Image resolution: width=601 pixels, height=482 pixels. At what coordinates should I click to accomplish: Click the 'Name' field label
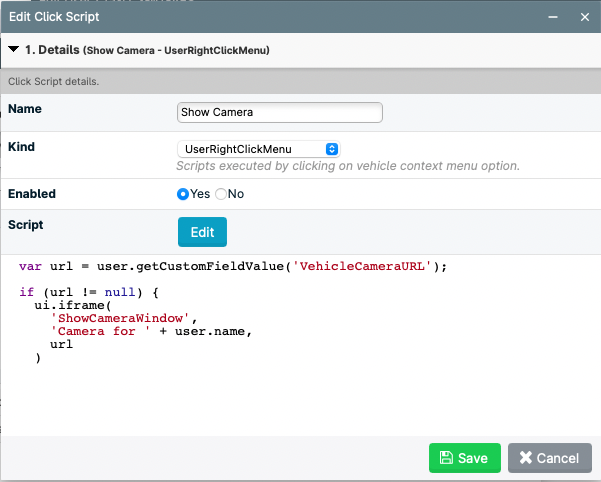click(25, 108)
